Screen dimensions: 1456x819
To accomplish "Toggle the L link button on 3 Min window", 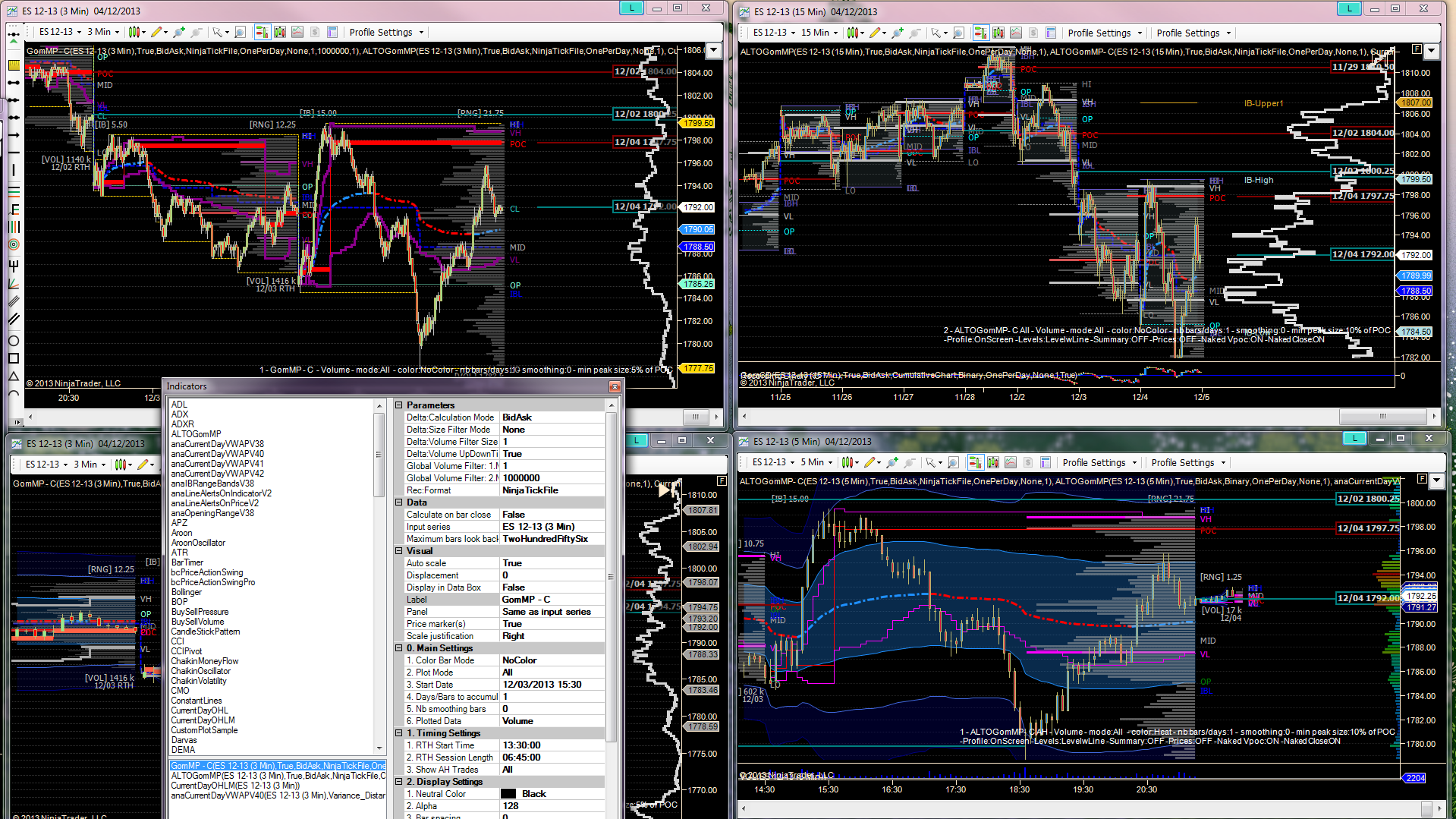I will (631, 8).
